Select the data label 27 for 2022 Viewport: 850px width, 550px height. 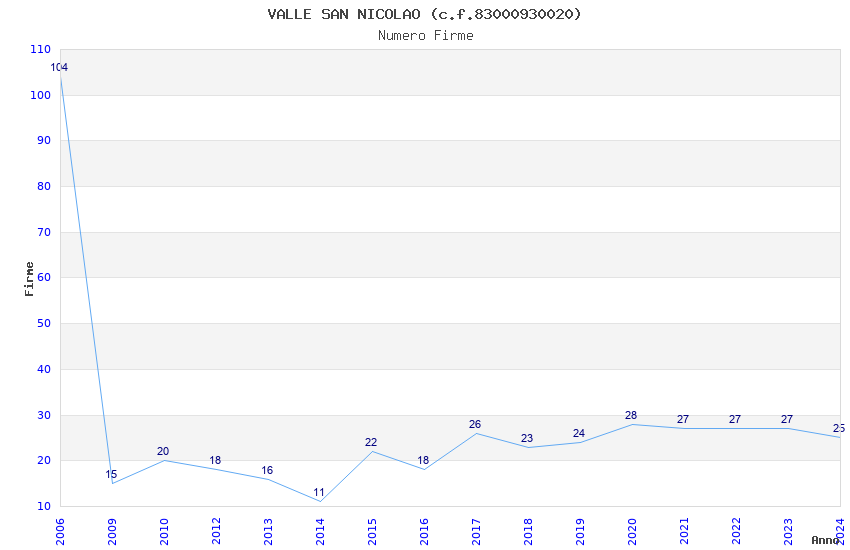click(x=735, y=419)
